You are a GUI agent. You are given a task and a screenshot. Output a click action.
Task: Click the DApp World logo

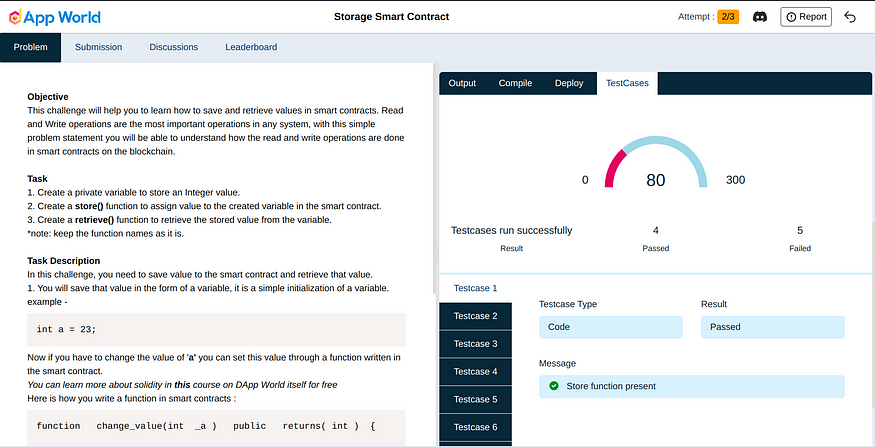(55, 17)
